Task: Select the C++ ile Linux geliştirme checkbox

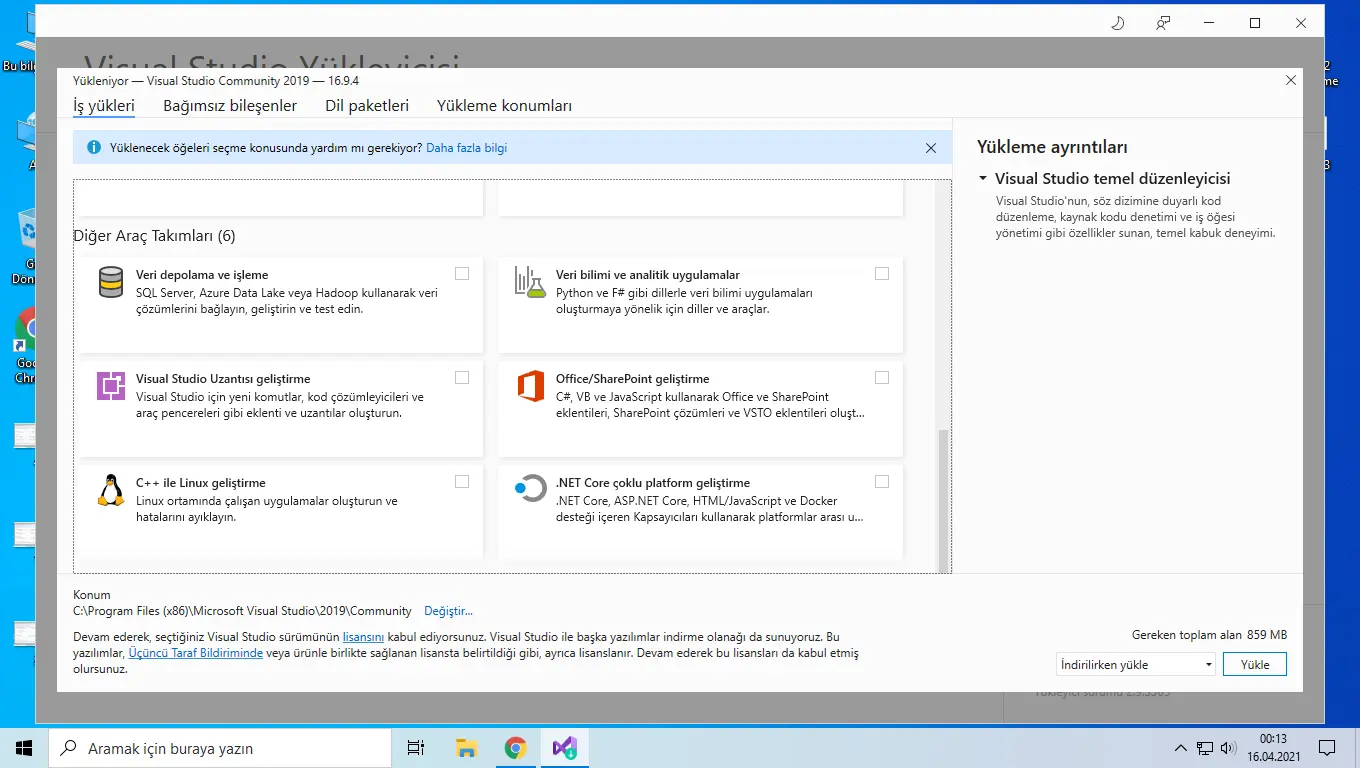Action: (x=461, y=481)
